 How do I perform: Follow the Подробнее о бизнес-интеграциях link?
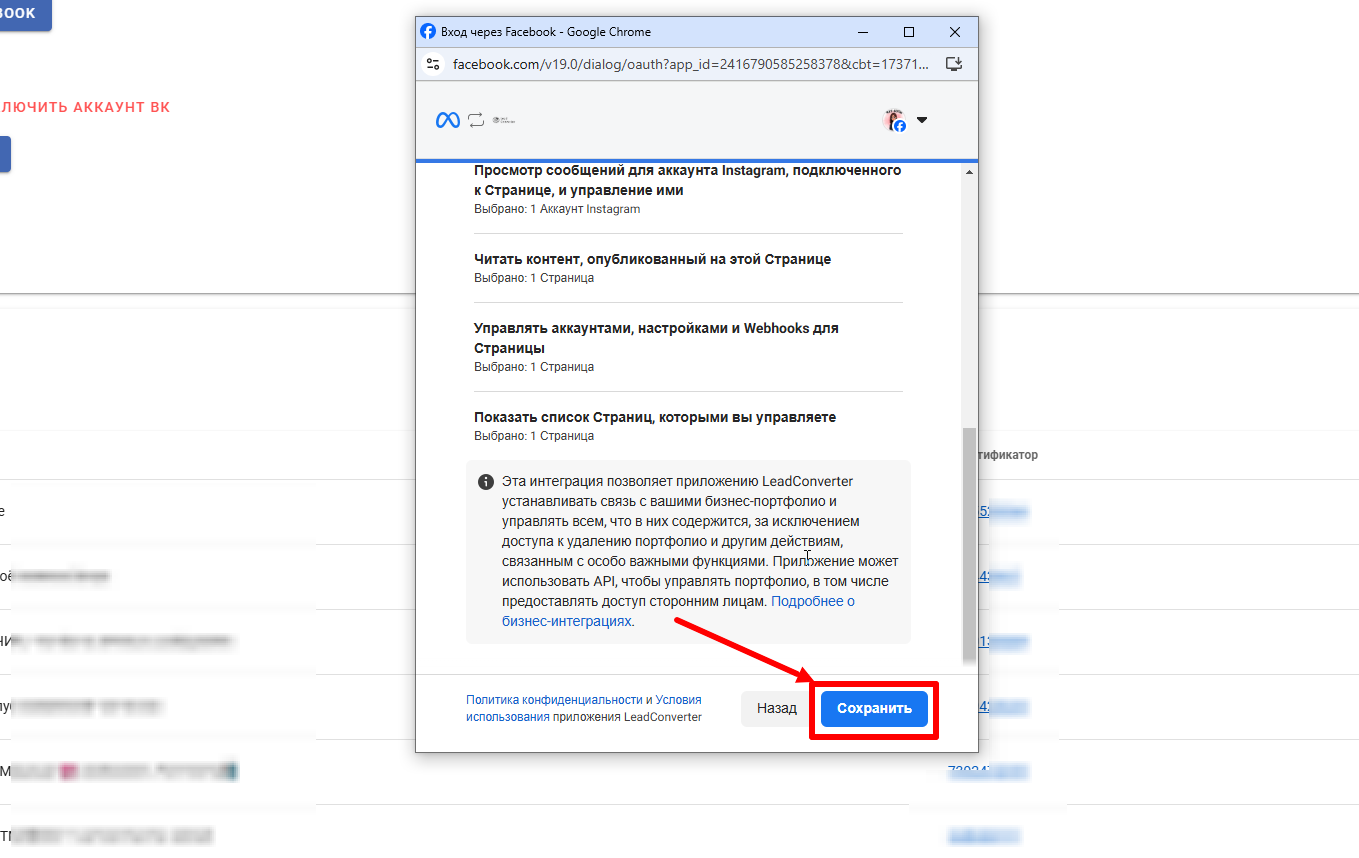pyautogui.click(x=812, y=601)
